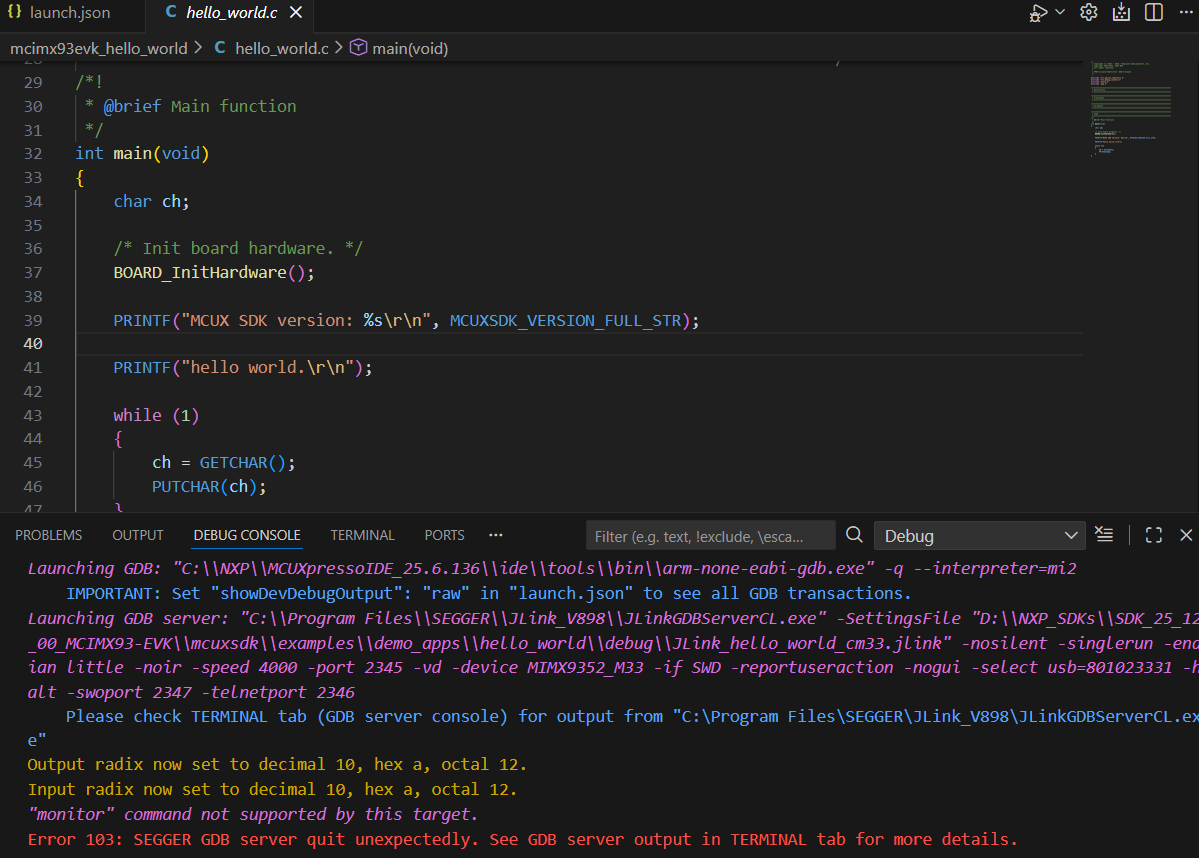1199x858 pixels.
Task: Click 'monitor command not supported' line
Action: coord(253,814)
